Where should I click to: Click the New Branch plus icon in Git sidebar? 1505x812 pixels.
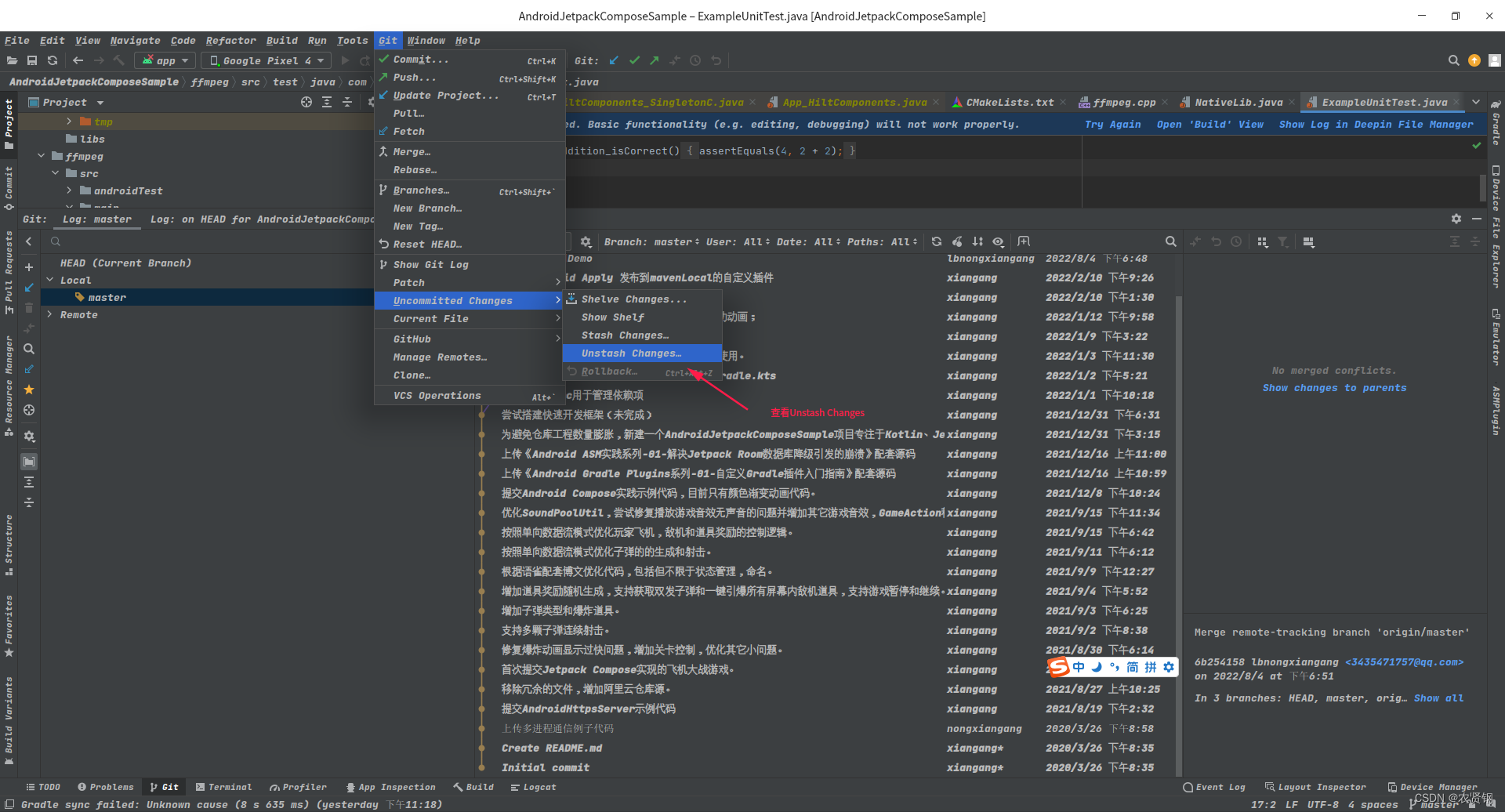[29, 267]
